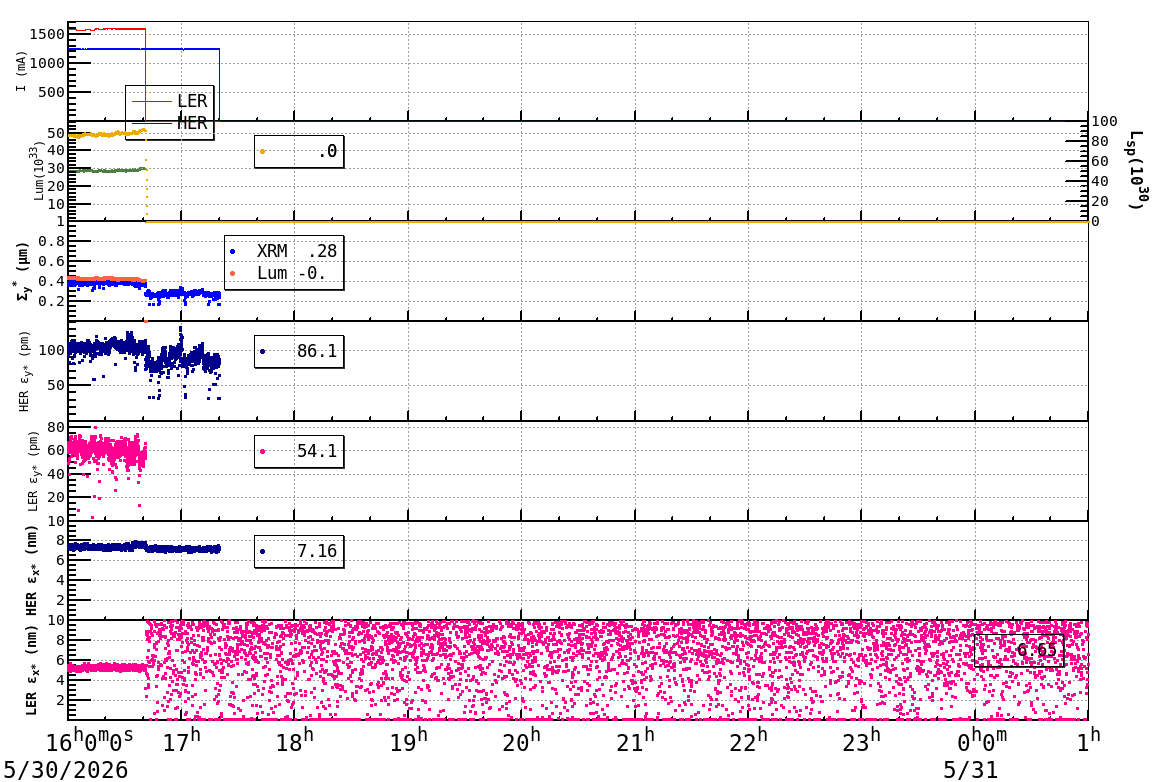The height and width of the screenshot is (782, 1160).
Task: Click the 1500 tick on current axis
Action: 47,34
